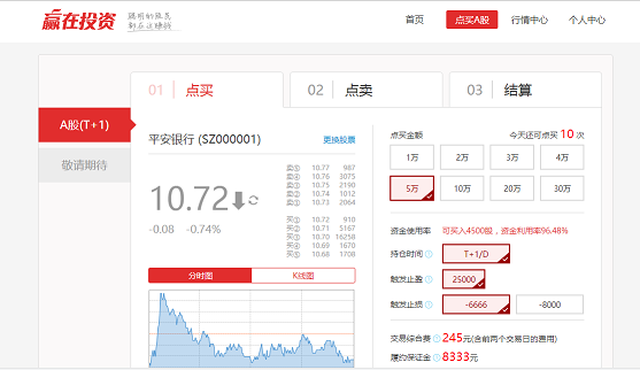Image resolution: width=640 pixels, height=370 pixels.
Task: Click the -0.74% change value
Action: (203, 229)
